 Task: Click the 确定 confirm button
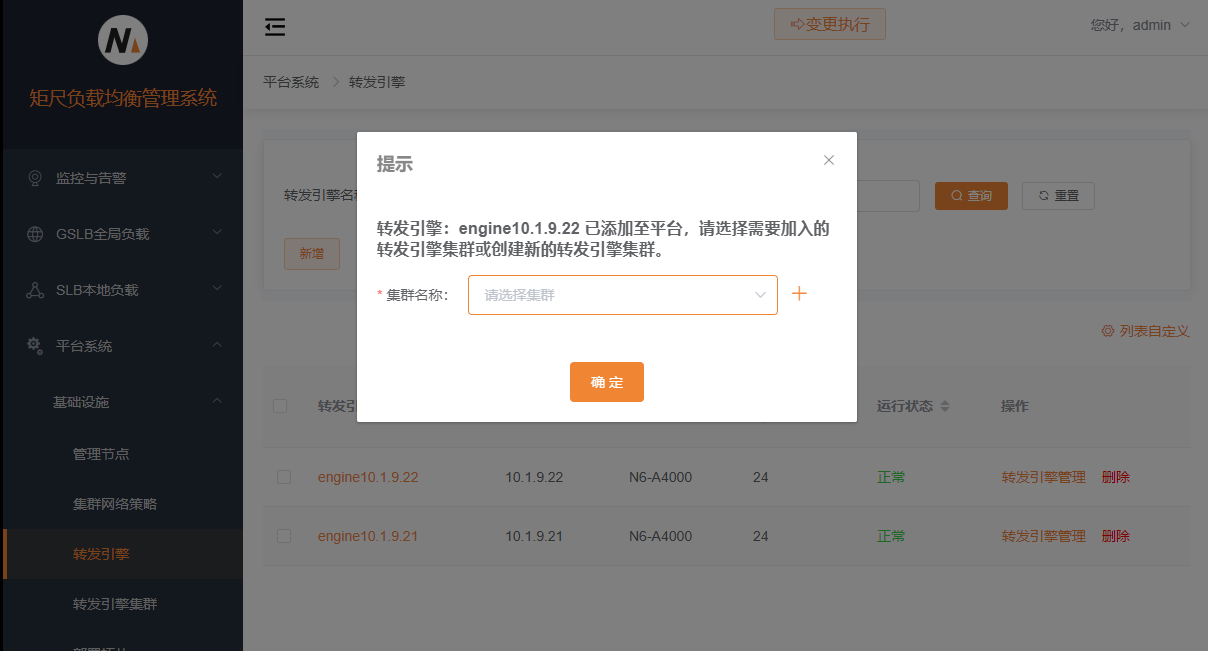tap(606, 381)
